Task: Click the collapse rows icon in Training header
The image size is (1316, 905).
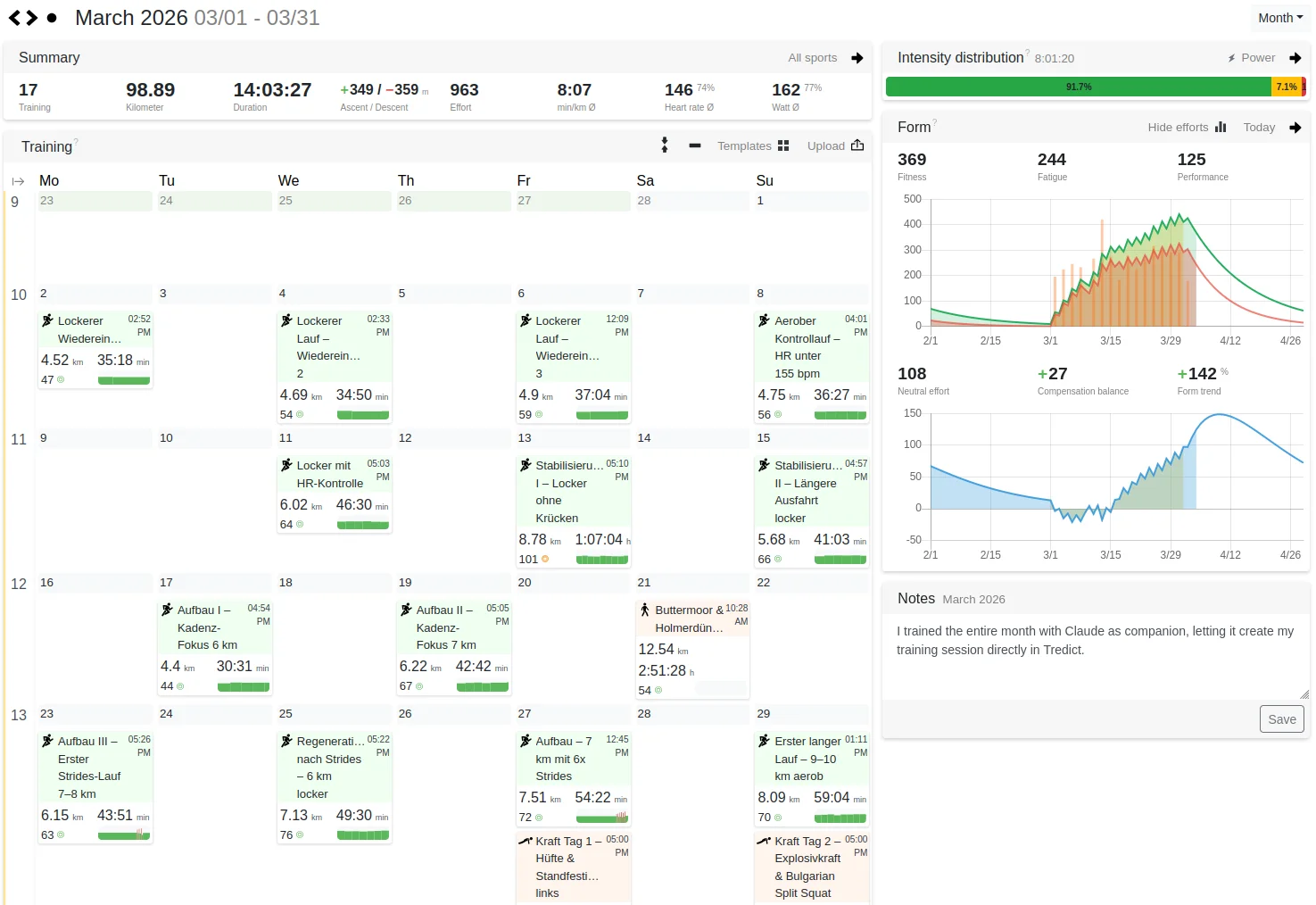Action: [664, 145]
